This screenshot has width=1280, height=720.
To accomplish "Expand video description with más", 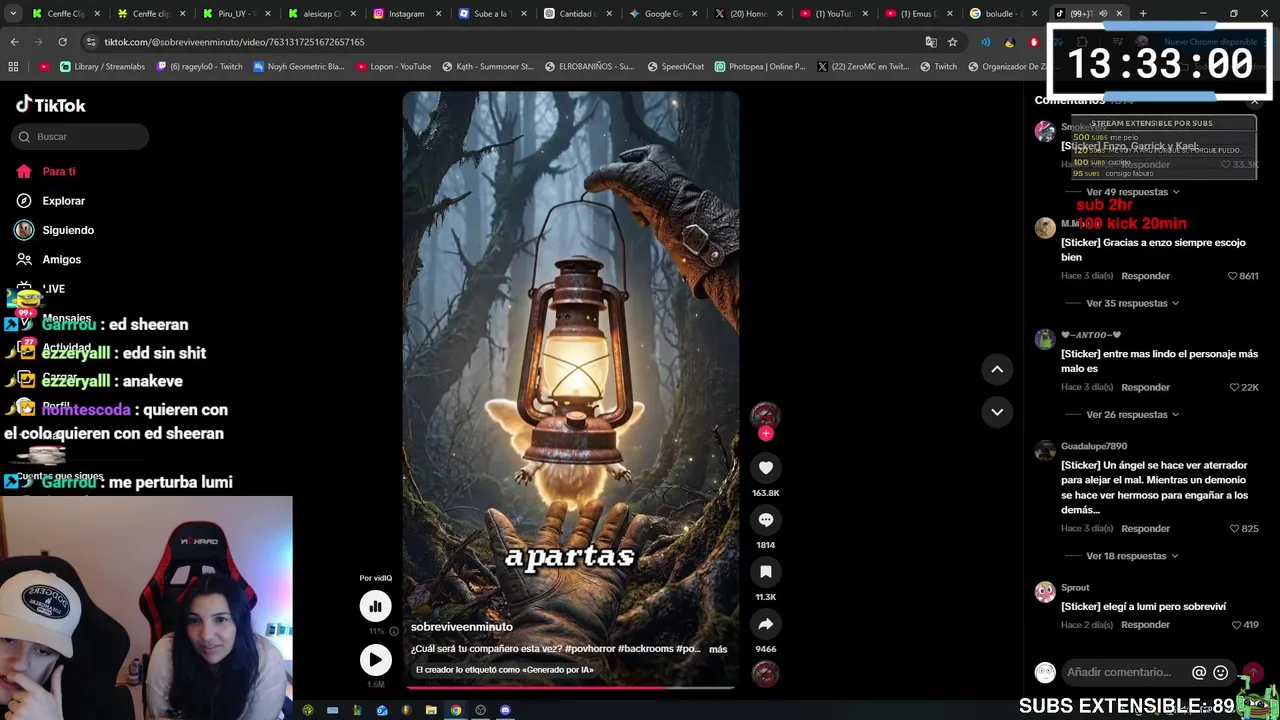I will point(718,649).
